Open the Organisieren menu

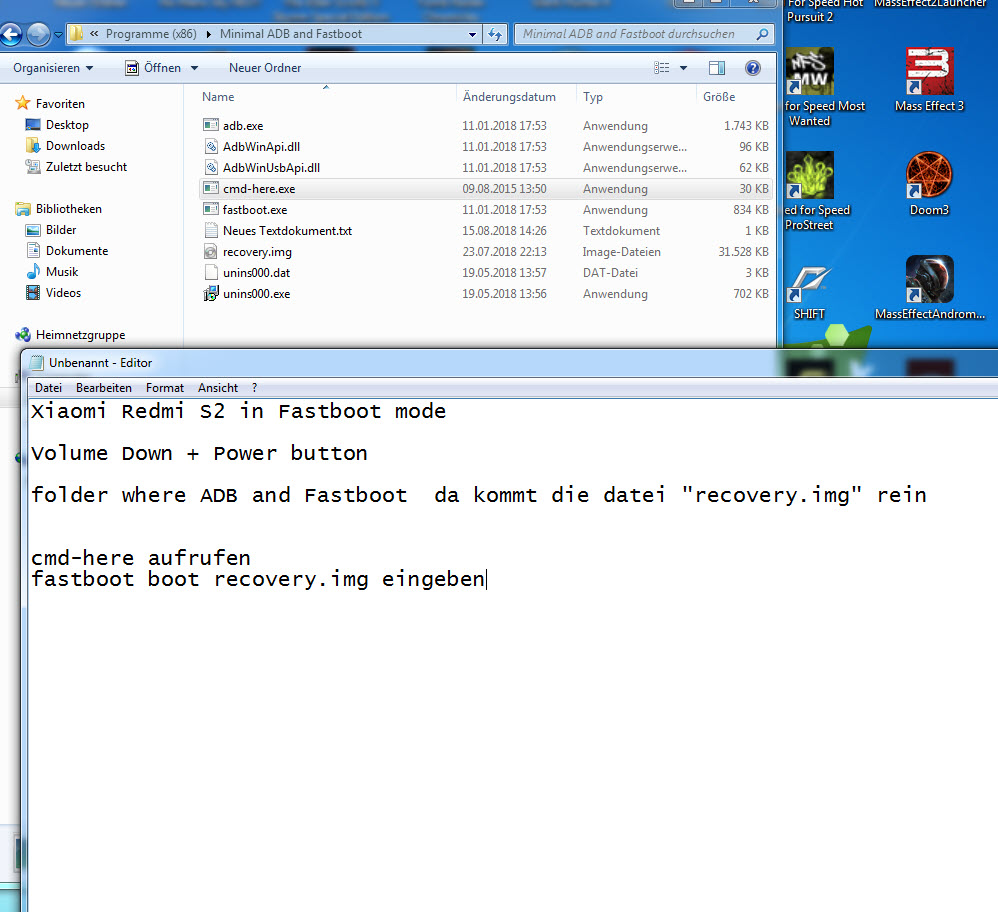coord(53,68)
